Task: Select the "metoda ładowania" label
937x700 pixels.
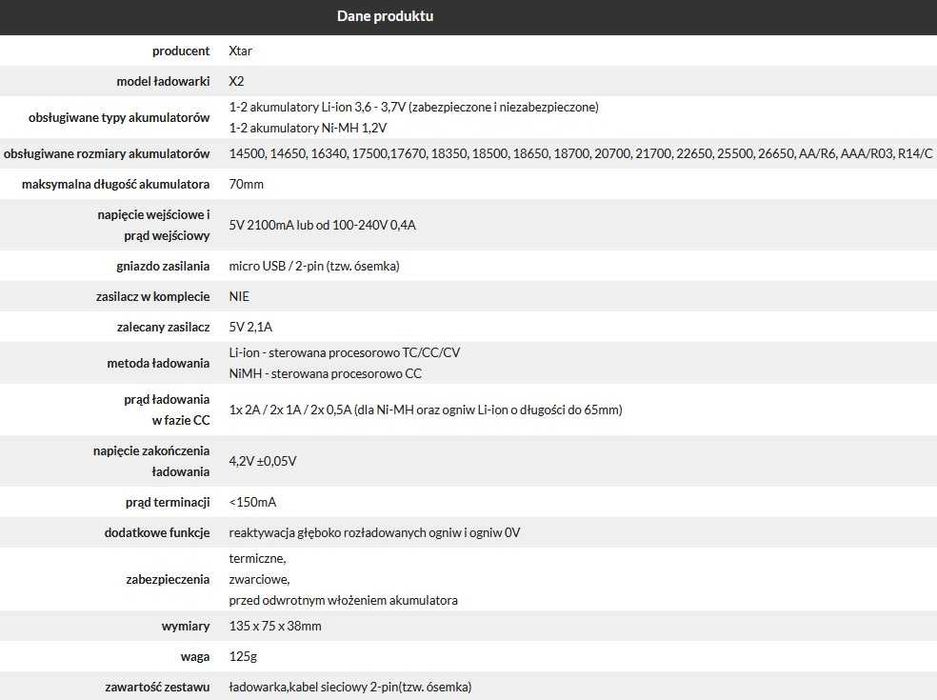Action: [158, 363]
